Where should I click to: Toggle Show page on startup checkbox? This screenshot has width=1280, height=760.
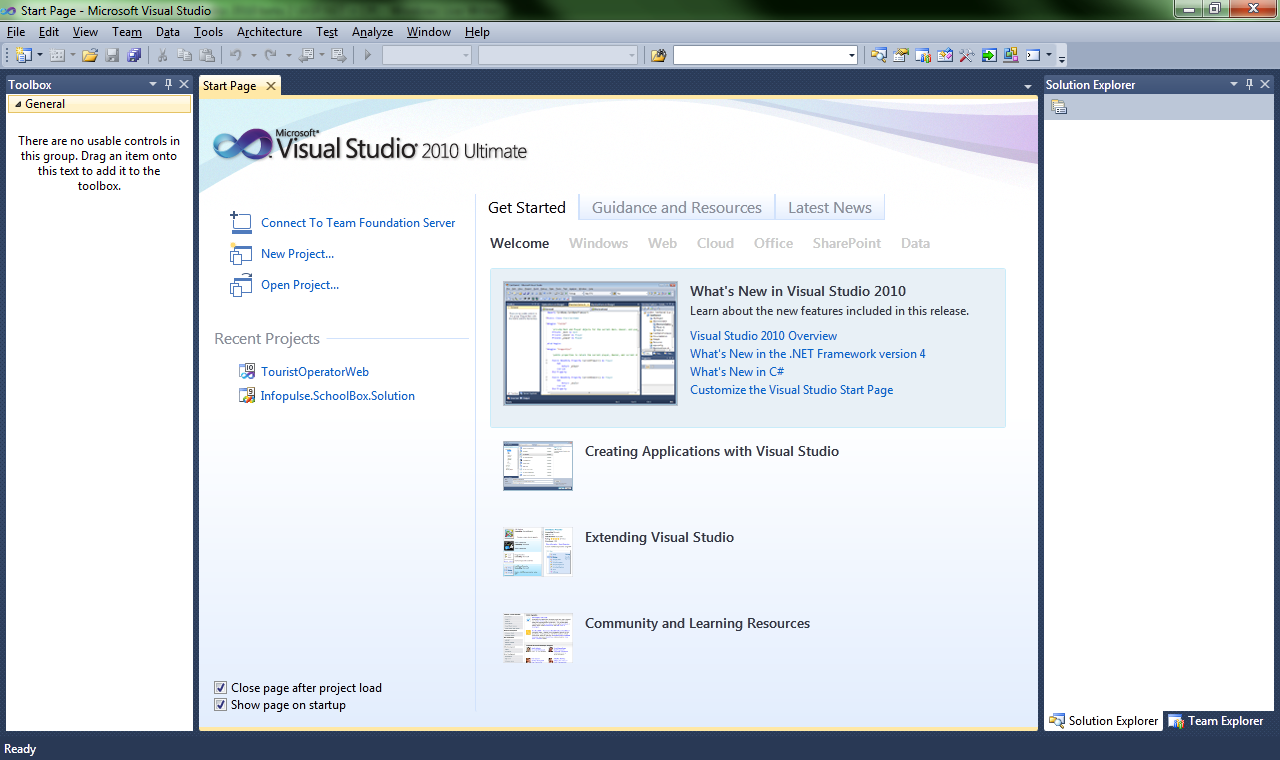pyautogui.click(x=221, y=705)
